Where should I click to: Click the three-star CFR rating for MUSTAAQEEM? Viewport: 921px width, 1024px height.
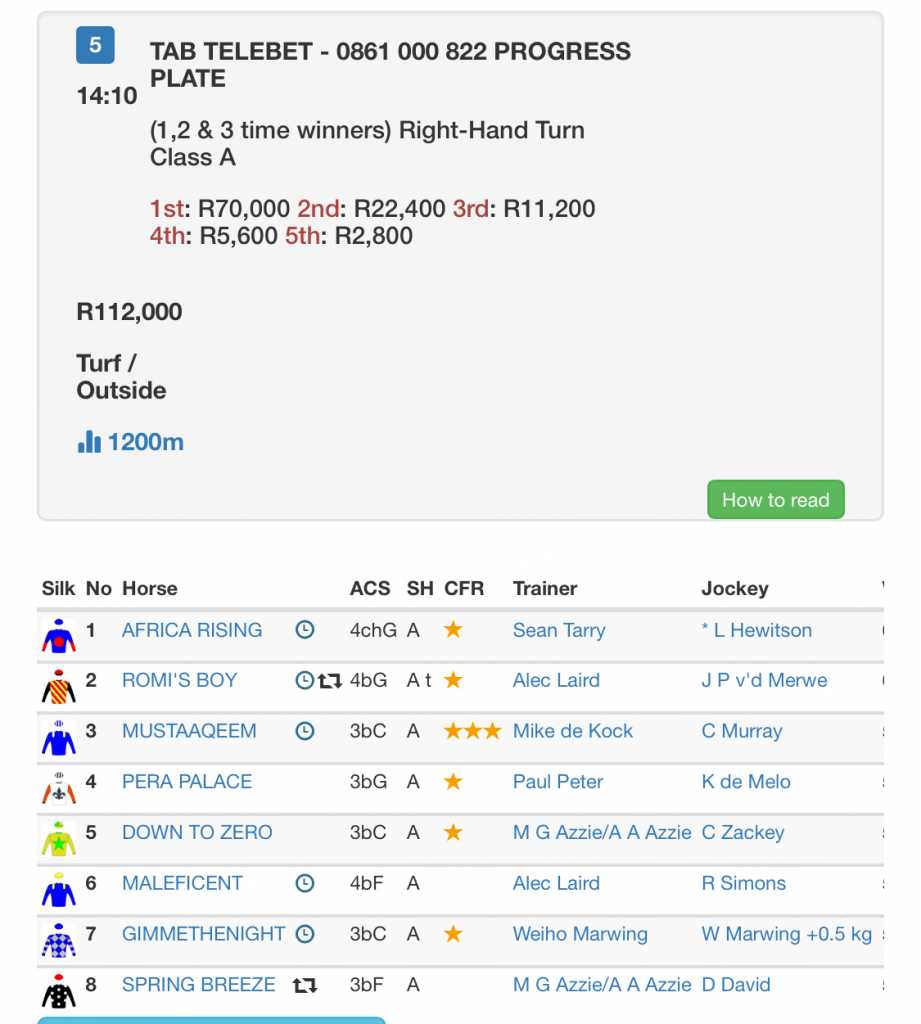click(472, 731)
